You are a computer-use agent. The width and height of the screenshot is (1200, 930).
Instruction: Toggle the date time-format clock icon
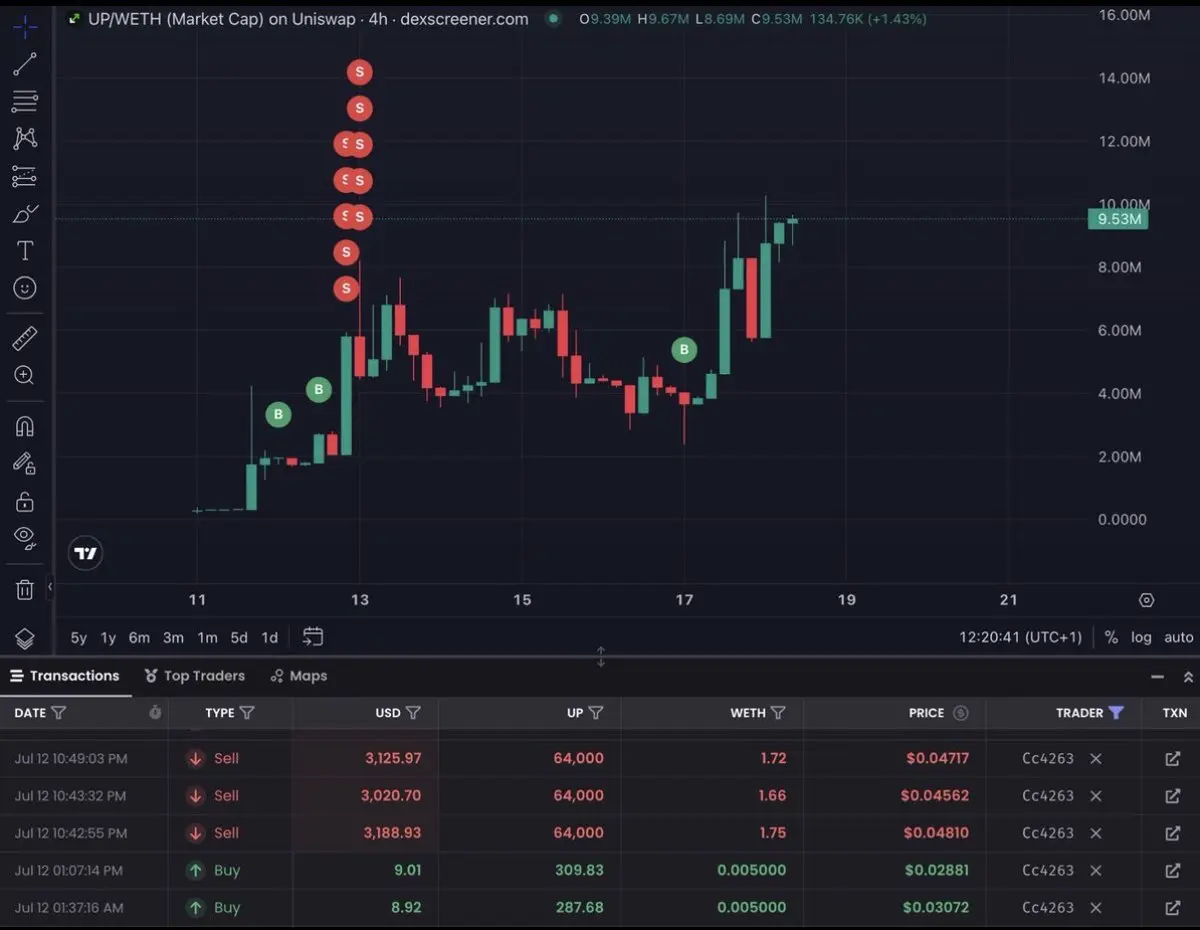pyautogui.click(x=155, y=713)
